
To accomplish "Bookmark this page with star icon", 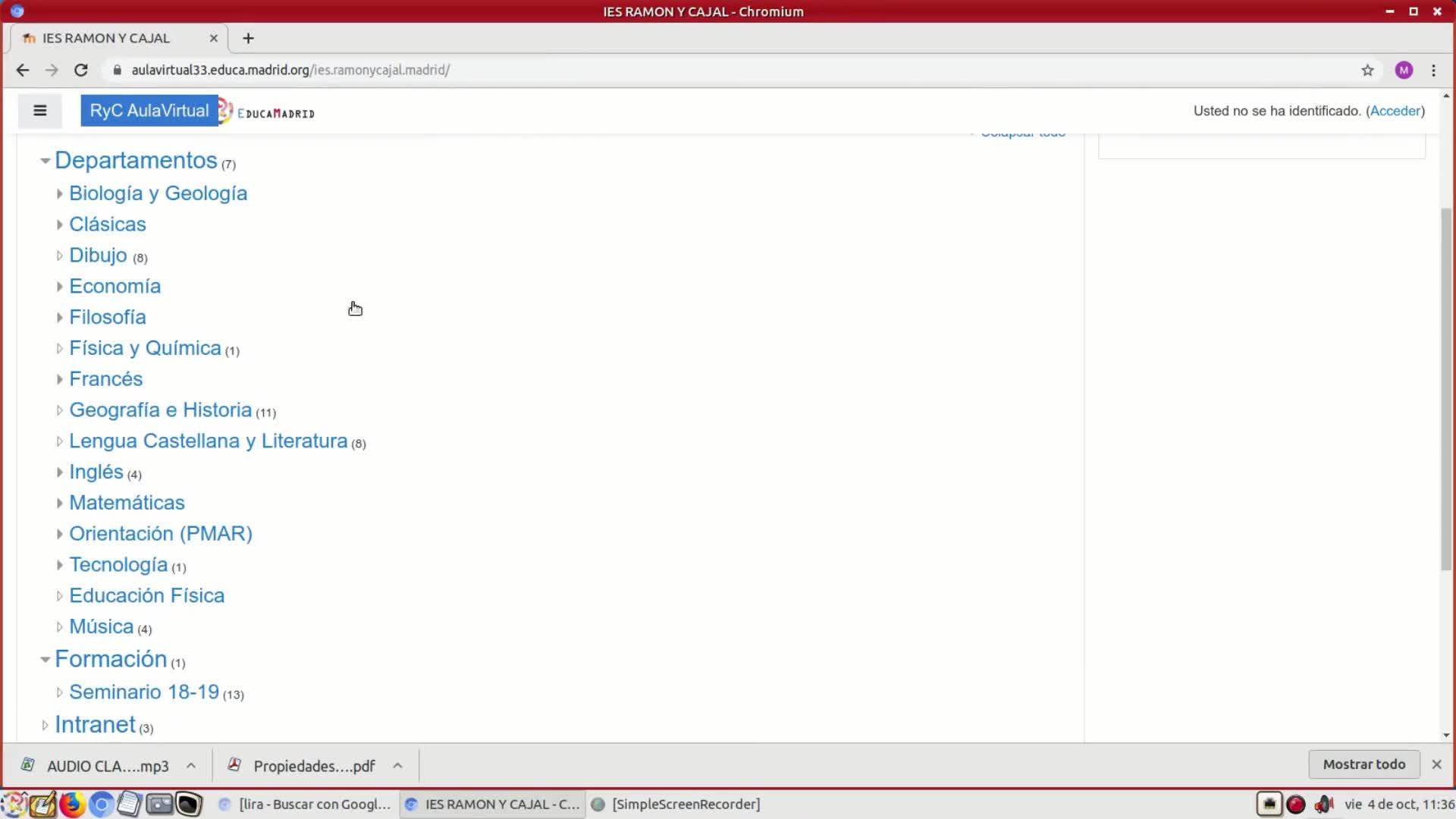I will point(1367,70).
